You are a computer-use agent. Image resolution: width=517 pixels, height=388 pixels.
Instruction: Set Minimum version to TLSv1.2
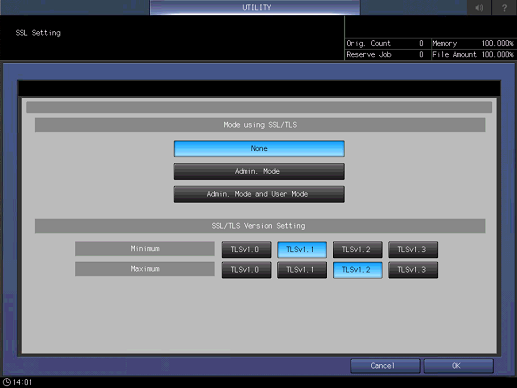357,250
